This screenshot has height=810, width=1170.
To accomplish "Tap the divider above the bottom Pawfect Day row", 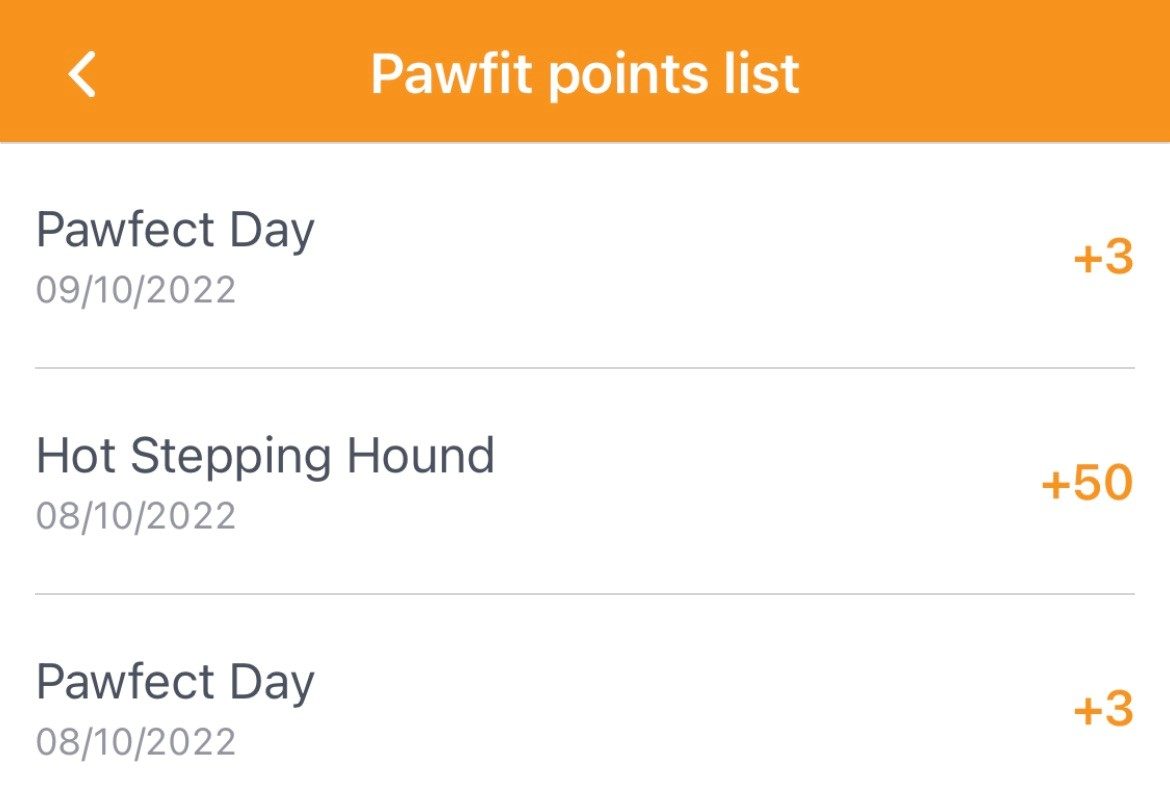I will click(585, 595).
